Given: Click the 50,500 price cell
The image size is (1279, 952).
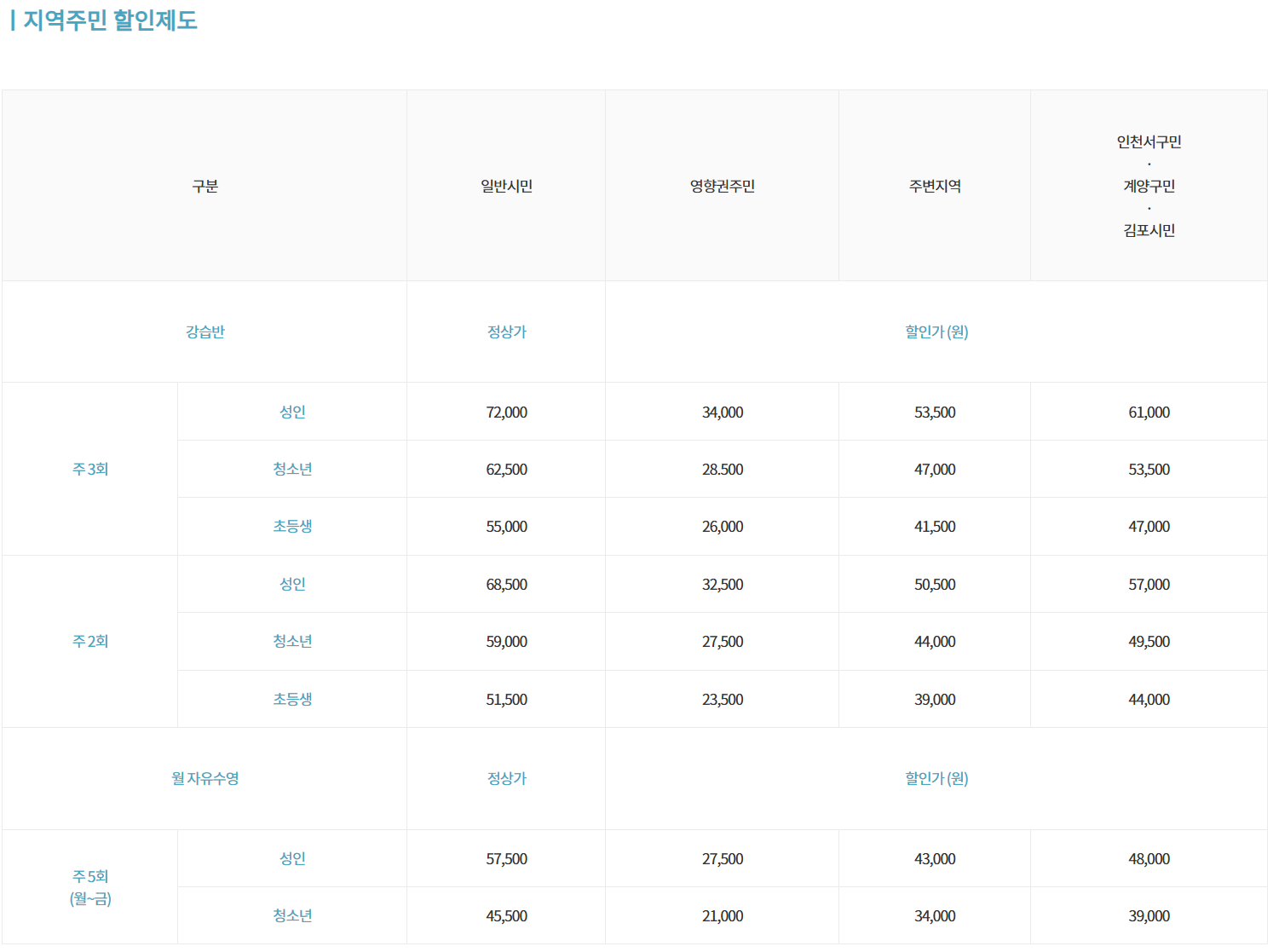Looking at the screenshot, I should click(935, 585).
